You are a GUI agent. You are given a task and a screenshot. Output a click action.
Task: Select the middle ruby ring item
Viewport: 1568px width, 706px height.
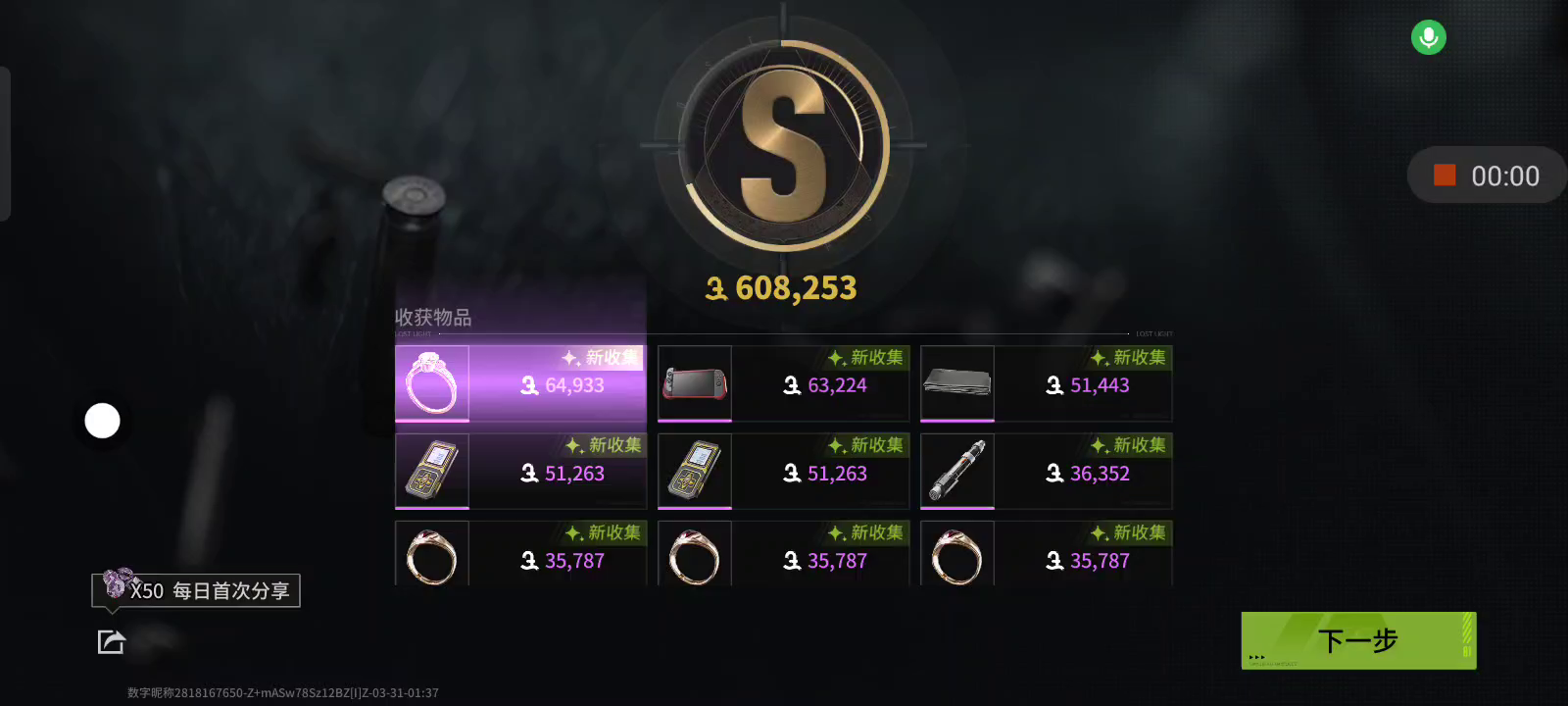click(783, 554)
